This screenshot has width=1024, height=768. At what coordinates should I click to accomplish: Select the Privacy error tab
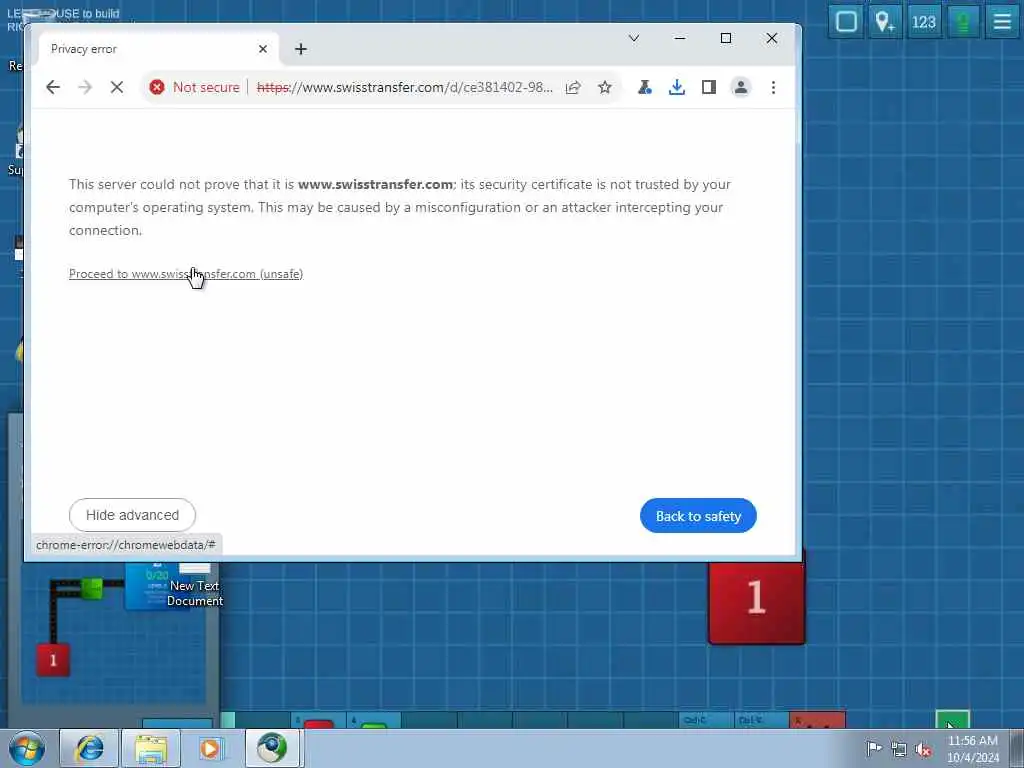[159, 49]
